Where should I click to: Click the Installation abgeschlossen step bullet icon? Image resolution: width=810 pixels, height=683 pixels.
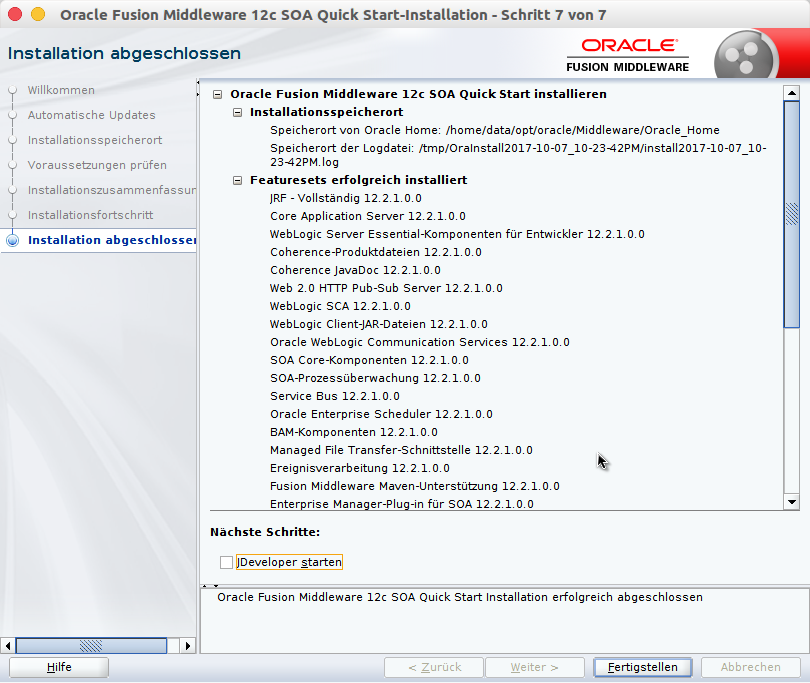12,240
